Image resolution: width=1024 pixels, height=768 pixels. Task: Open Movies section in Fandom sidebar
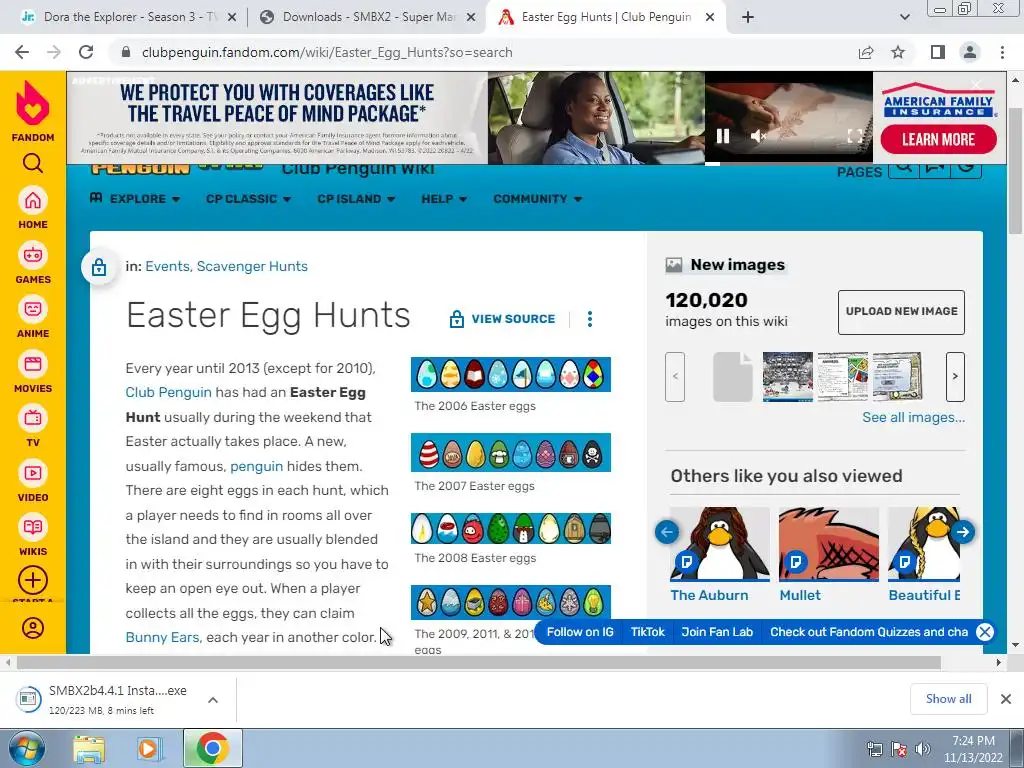pyautogui.click(x=33, y=372)
